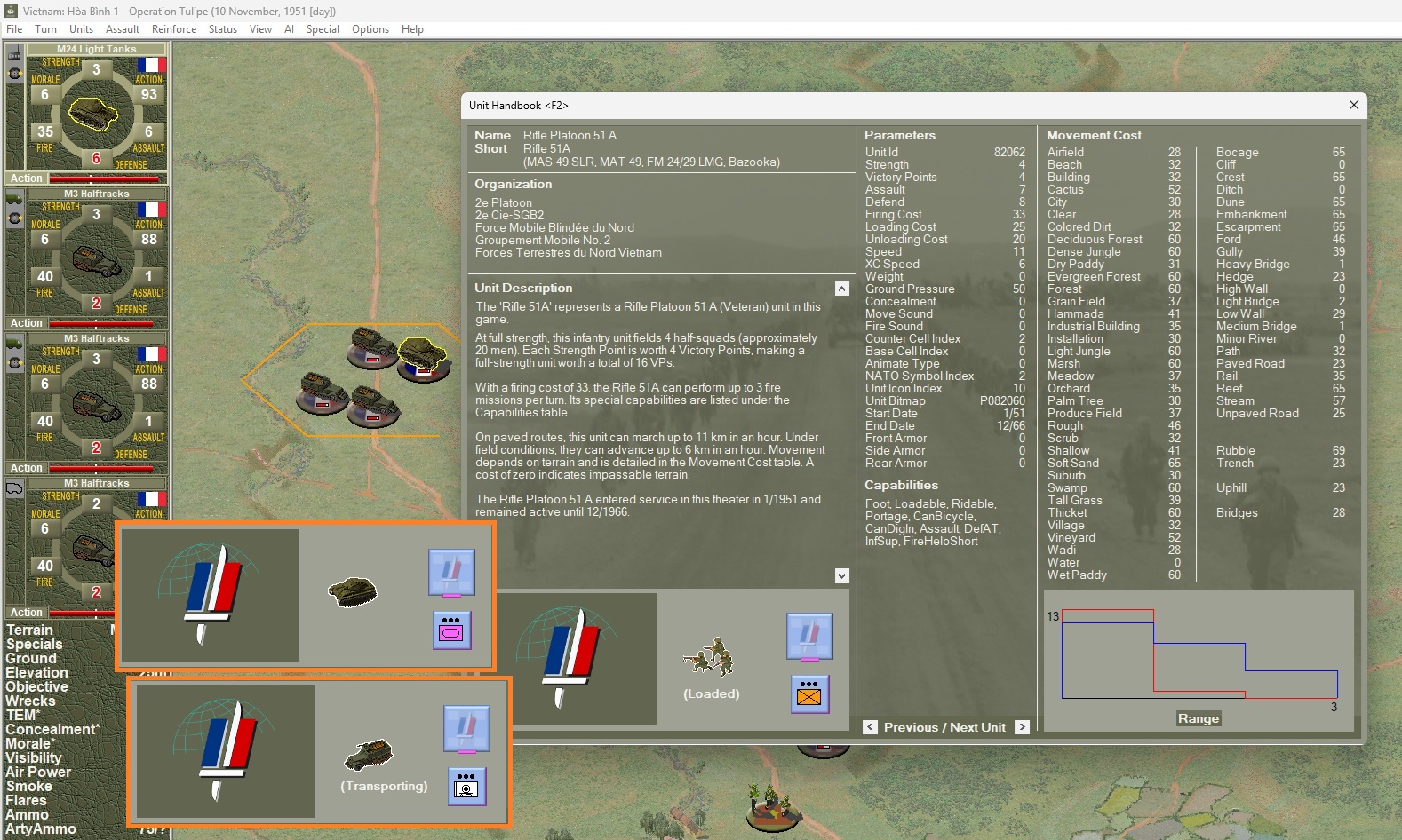Click the Organization heading in handbook

[x=513, y=184]
